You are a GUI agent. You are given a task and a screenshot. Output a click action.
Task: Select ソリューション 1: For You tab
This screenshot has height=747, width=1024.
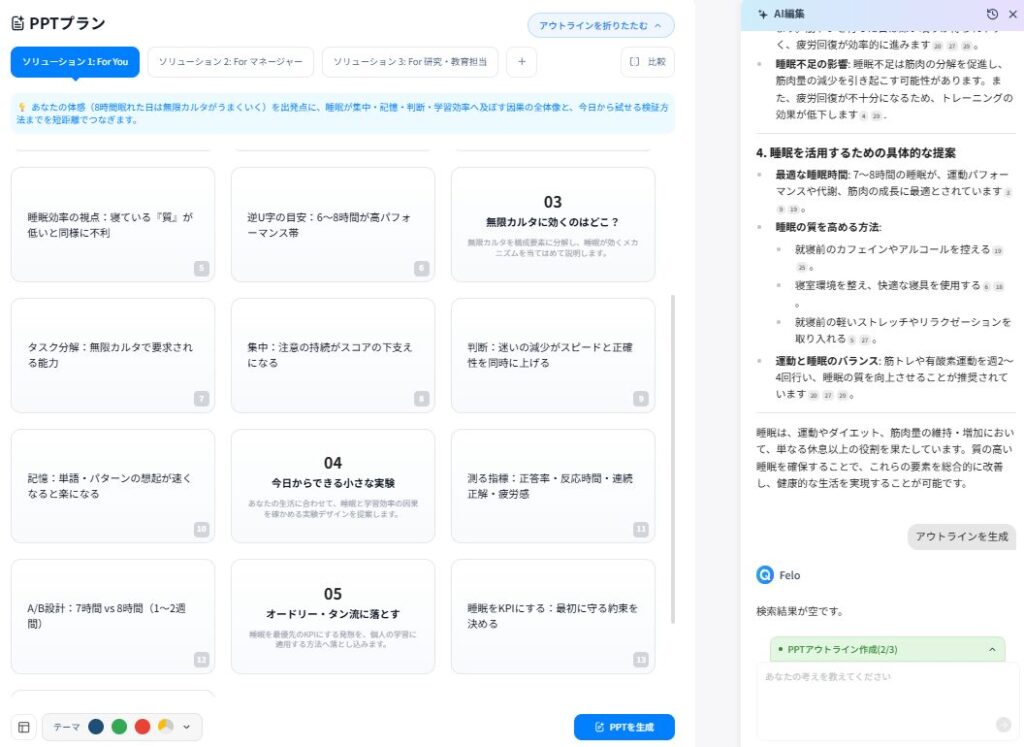pos(75,62)
